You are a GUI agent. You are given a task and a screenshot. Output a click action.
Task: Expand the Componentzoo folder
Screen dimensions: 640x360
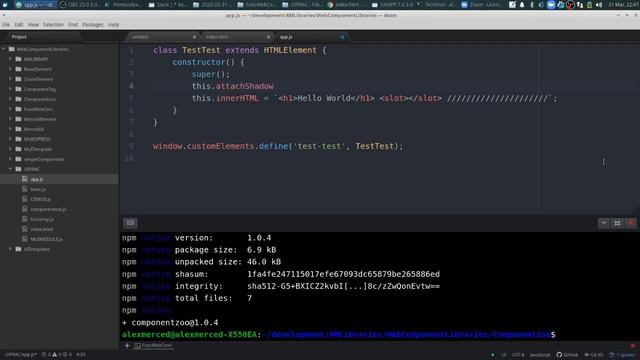(11, 99)
